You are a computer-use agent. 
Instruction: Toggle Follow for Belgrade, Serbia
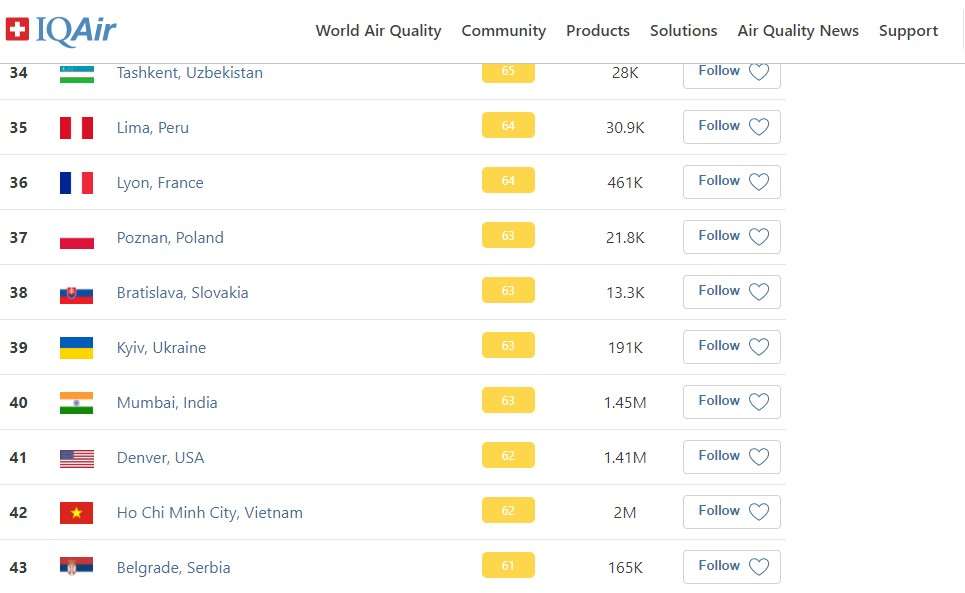(x=731, y=567)
